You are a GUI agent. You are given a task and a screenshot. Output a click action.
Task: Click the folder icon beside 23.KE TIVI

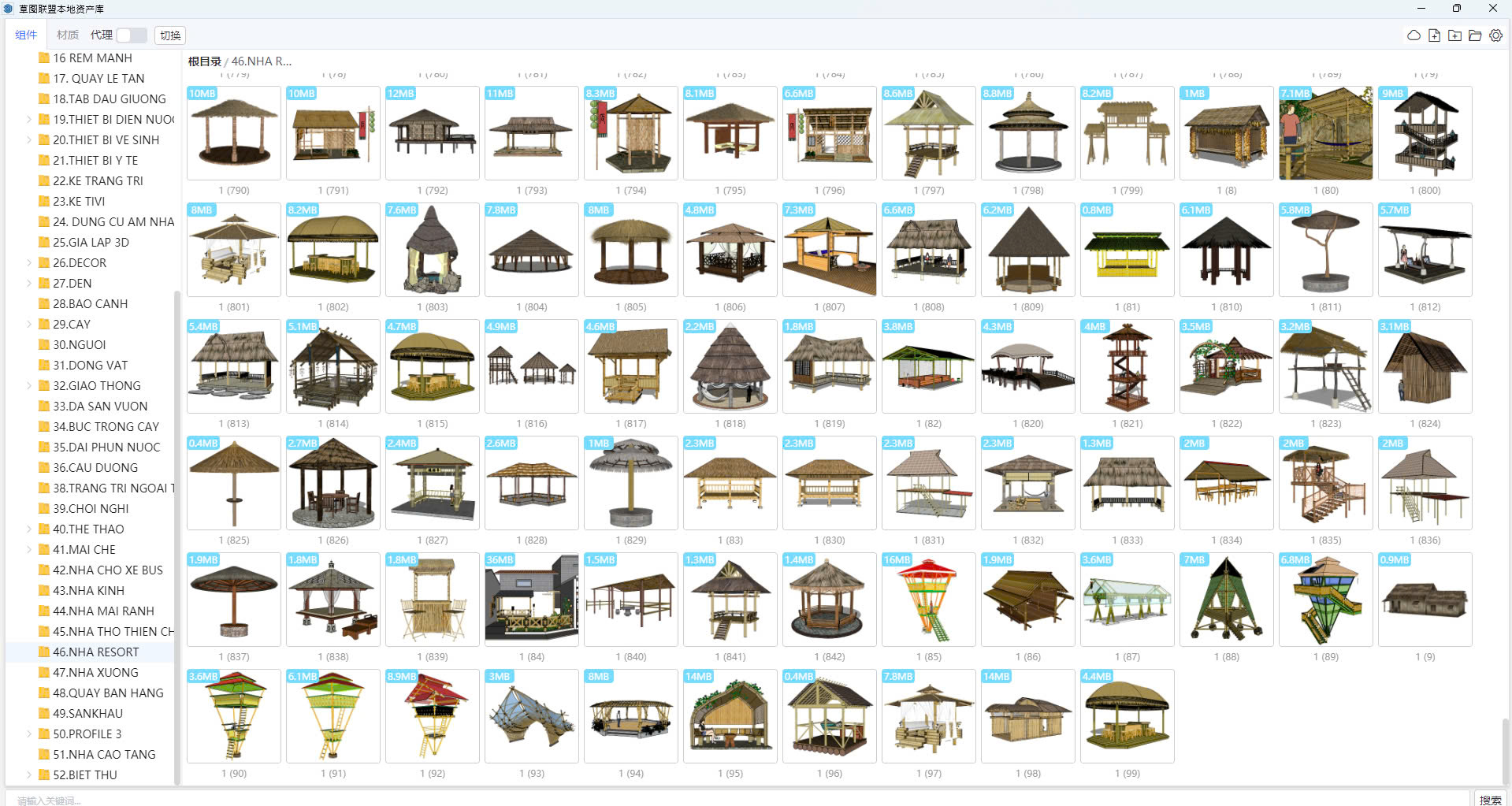click(x=44, y=202)
